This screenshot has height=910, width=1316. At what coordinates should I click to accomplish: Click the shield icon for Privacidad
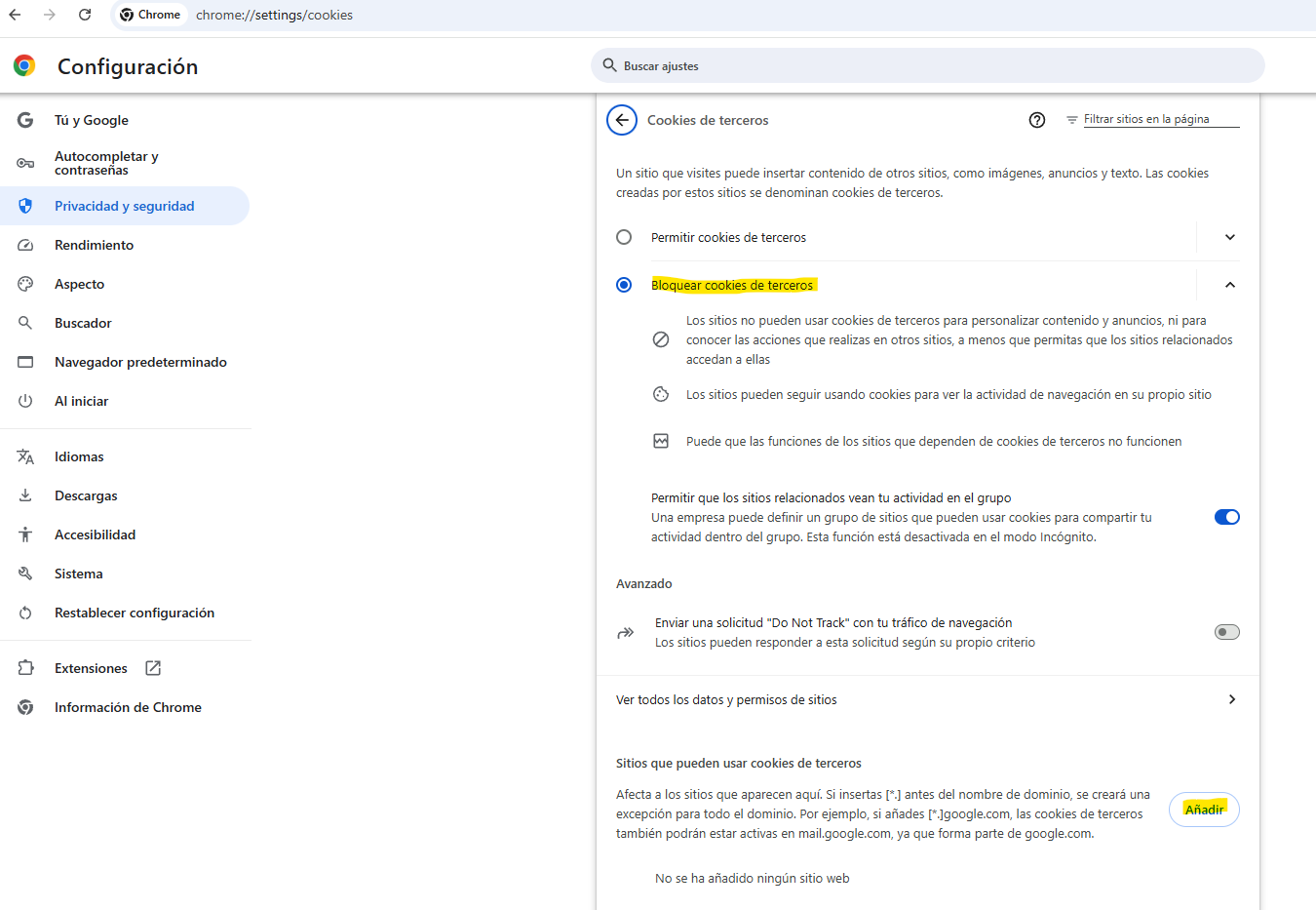(x=25, y=206)
